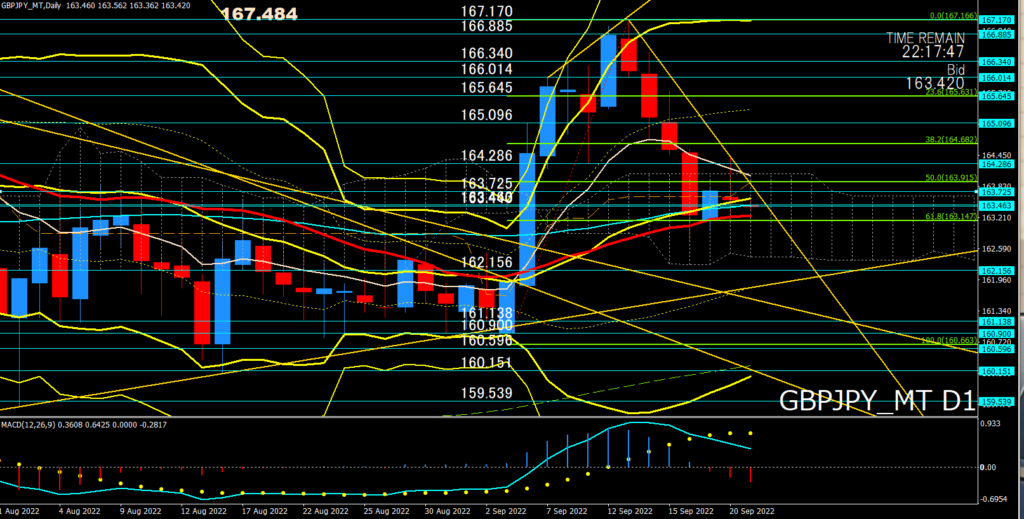Click the 163.210 price-axis value
The width and height of the screenshot is (1024, 519).
click(997, 217)
